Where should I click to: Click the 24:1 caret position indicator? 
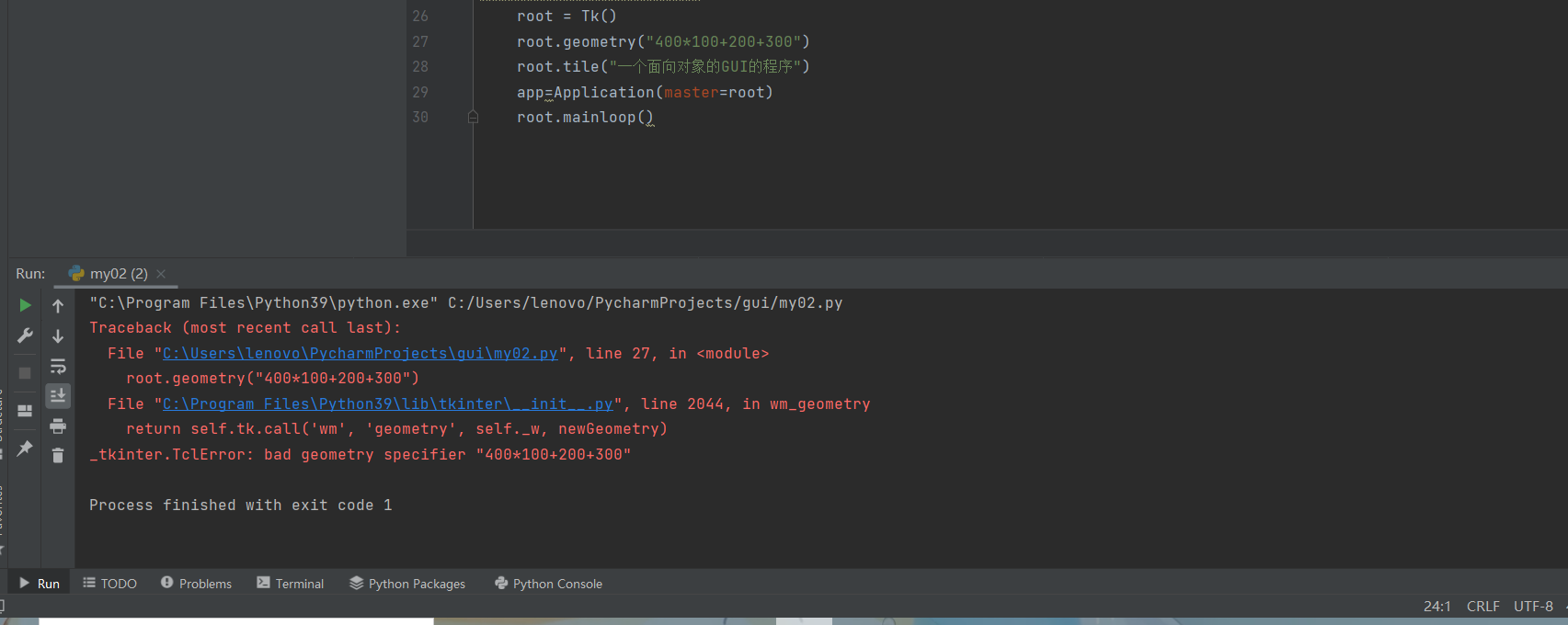(1436, 607)
